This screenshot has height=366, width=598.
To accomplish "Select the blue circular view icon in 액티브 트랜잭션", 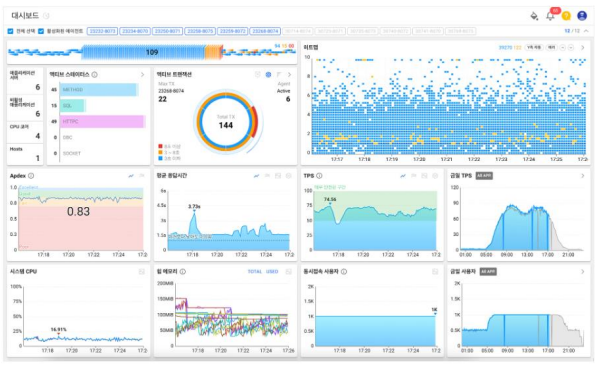I will point(268,75).
